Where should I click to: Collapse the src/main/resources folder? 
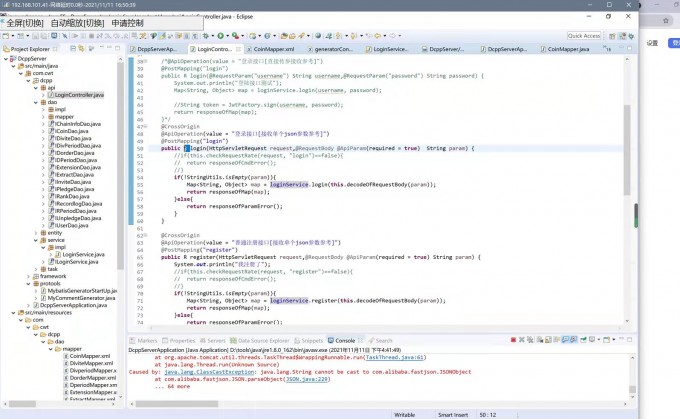click(x=13, y=312)
